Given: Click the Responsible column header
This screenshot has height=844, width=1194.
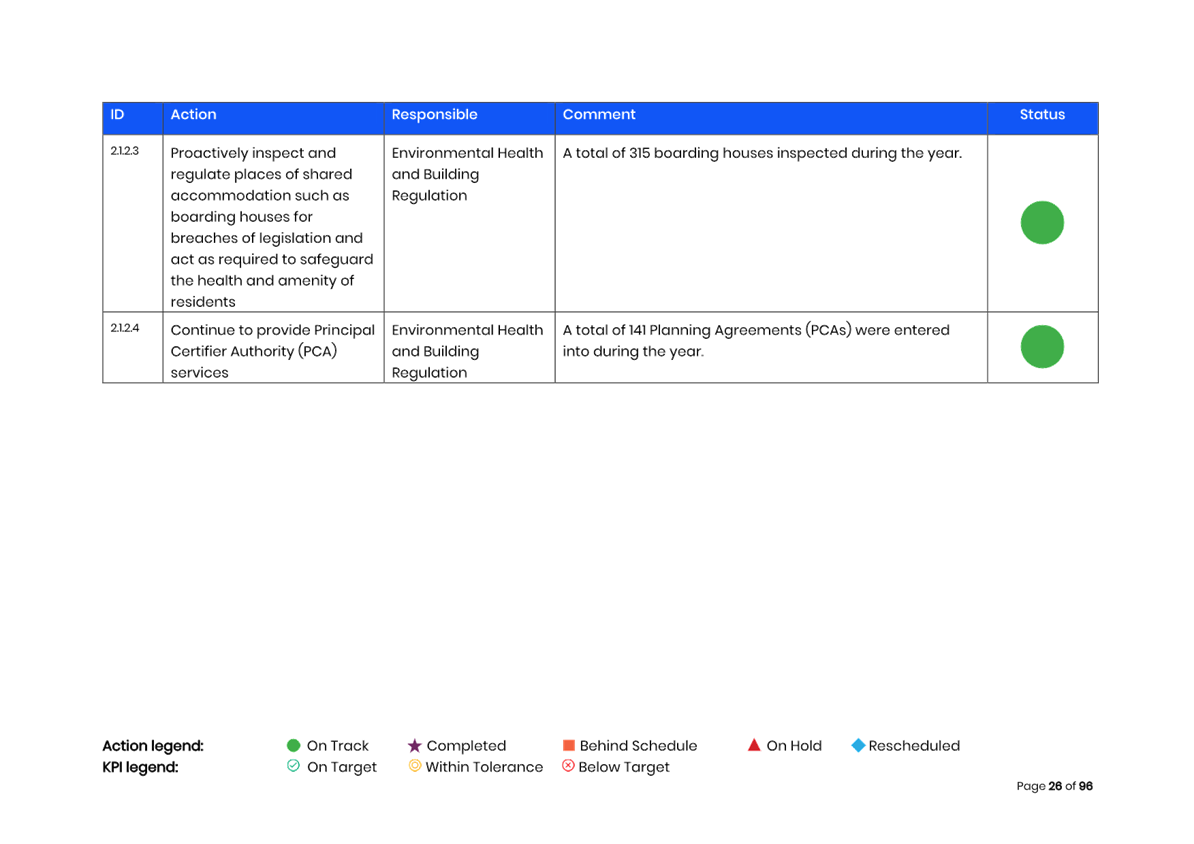Looking at the screenshot, I should (x=434, y=115).
